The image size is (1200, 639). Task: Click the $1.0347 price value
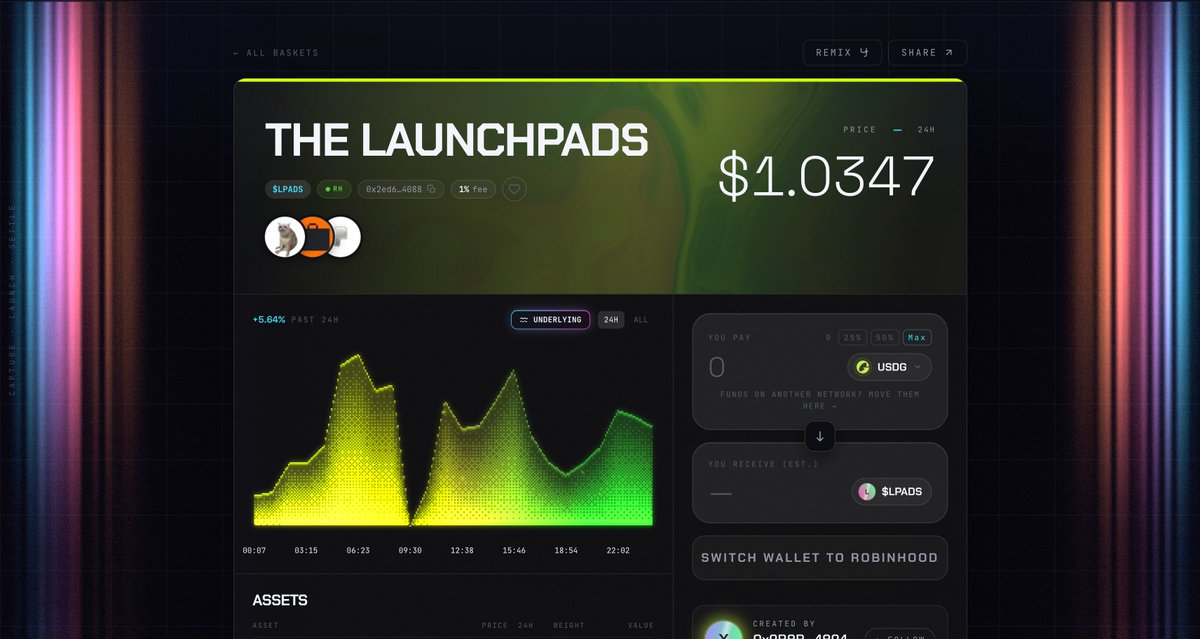tap(826, 175)
